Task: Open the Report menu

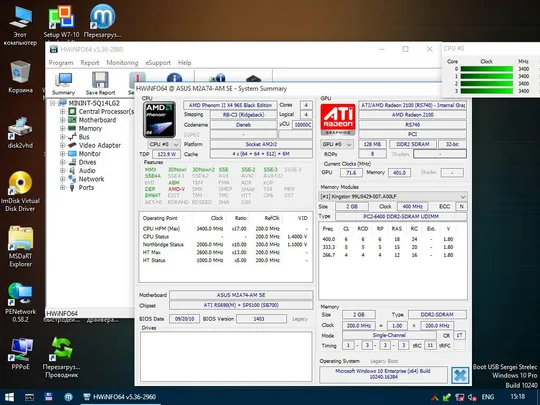Action: (x=90, y=63)
